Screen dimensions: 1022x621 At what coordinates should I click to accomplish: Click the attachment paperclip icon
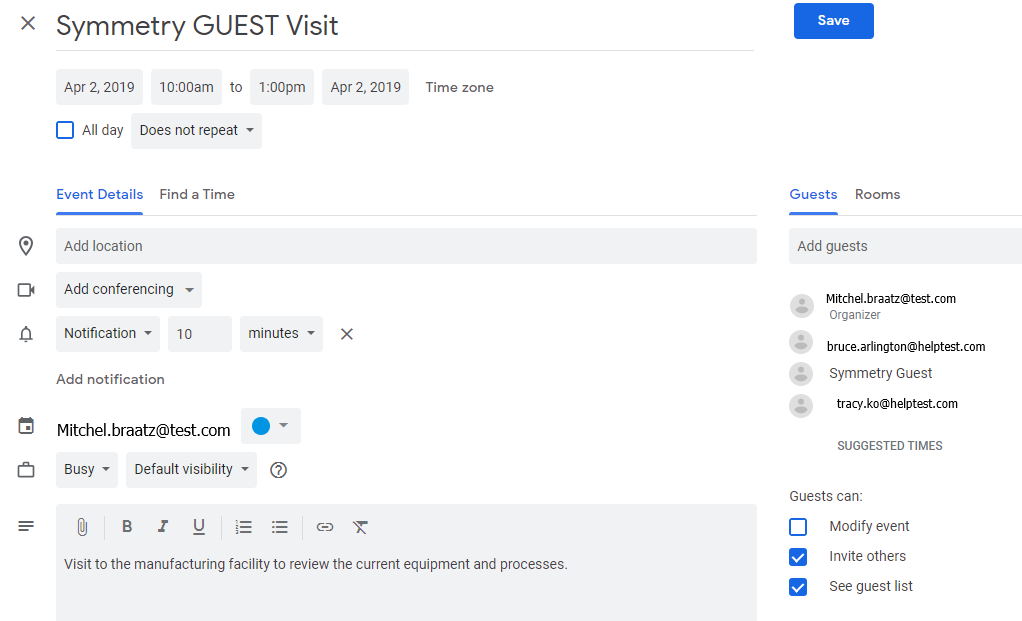click(82, 527)
